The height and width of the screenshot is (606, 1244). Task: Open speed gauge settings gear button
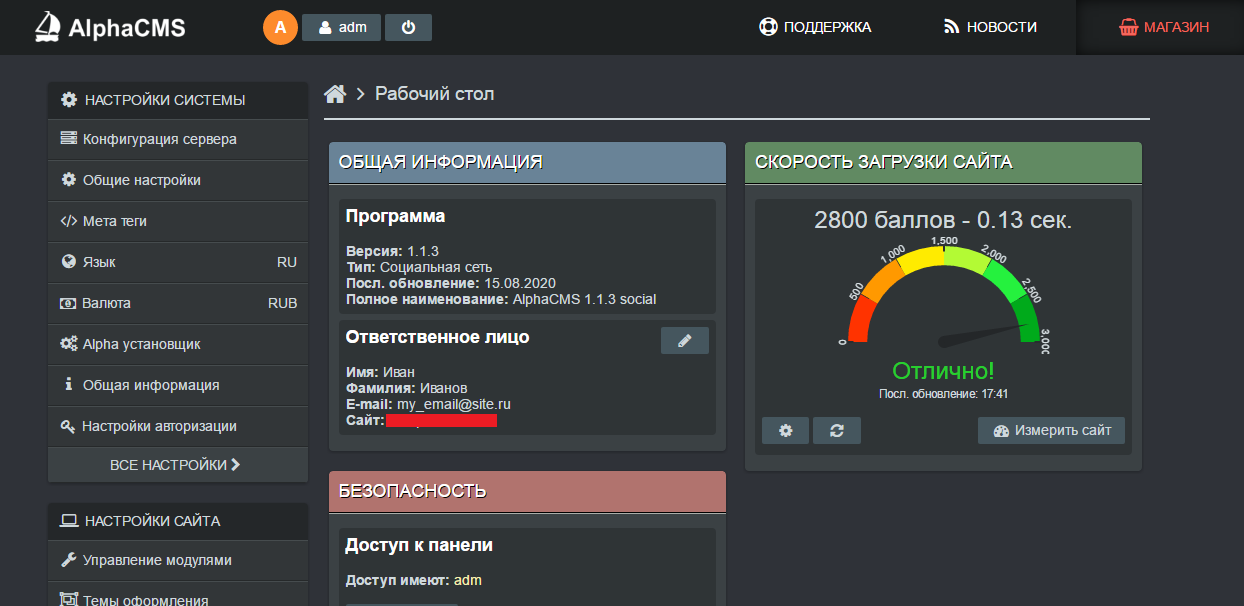[785, 430]
